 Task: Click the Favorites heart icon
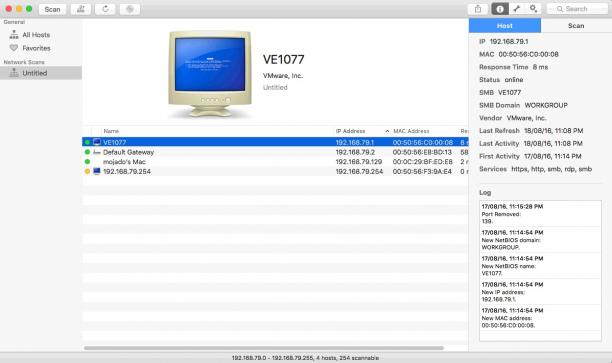point(14,48)
